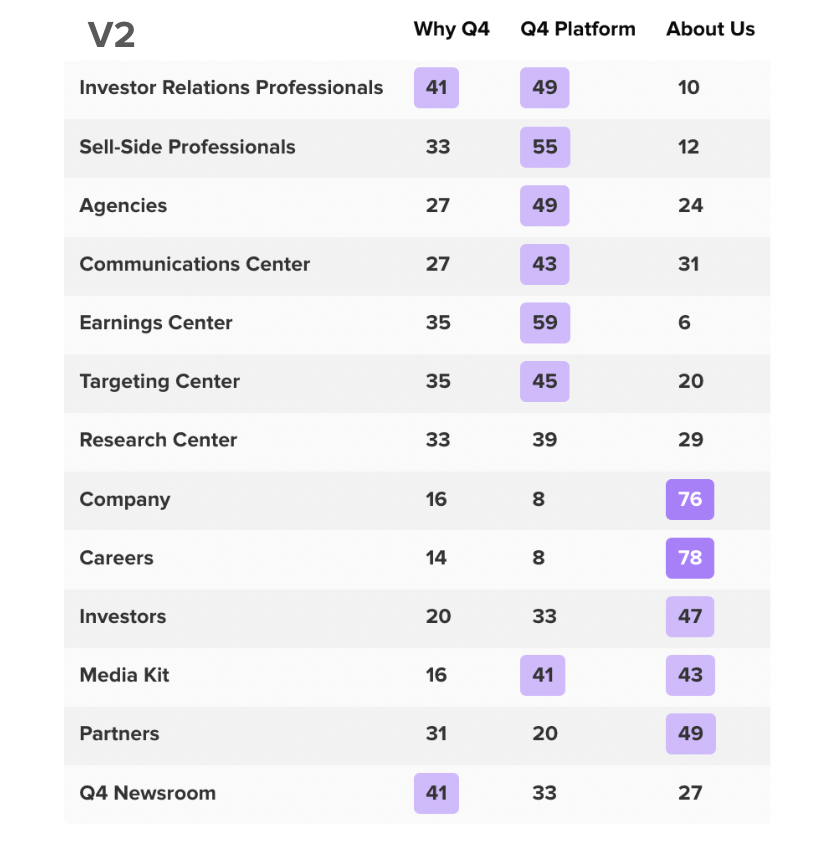The width and height of the screenshot is (826, 844).
Task: Click highlighted 76 in Company row
Action: pos(690,500)
